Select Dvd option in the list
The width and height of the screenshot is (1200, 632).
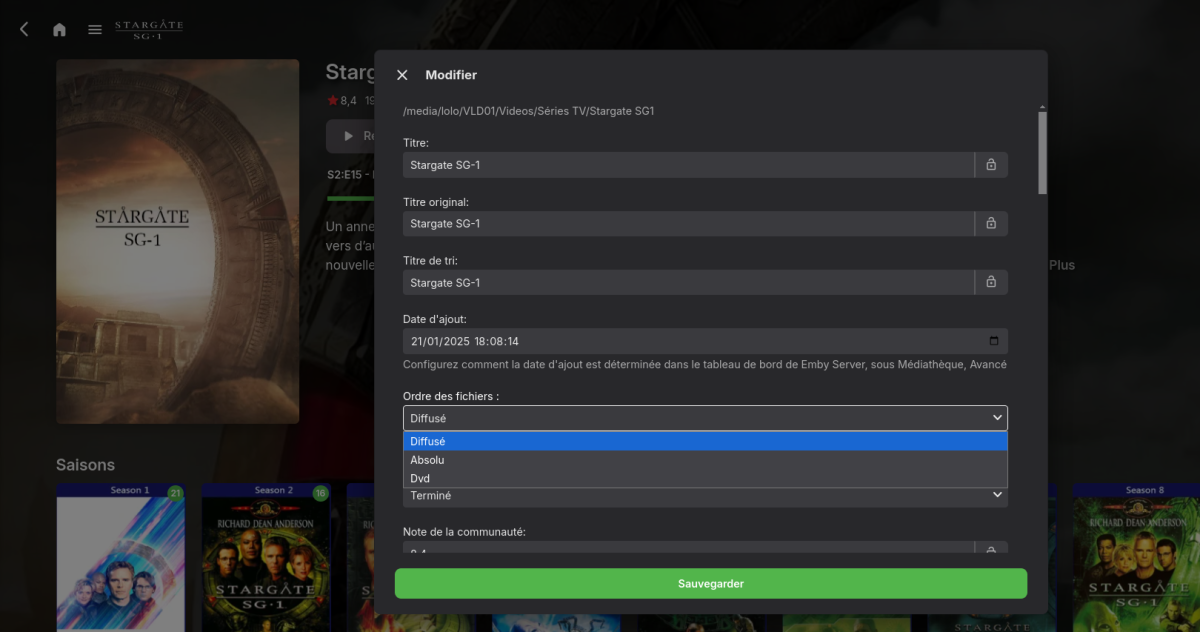pos(705,479)
